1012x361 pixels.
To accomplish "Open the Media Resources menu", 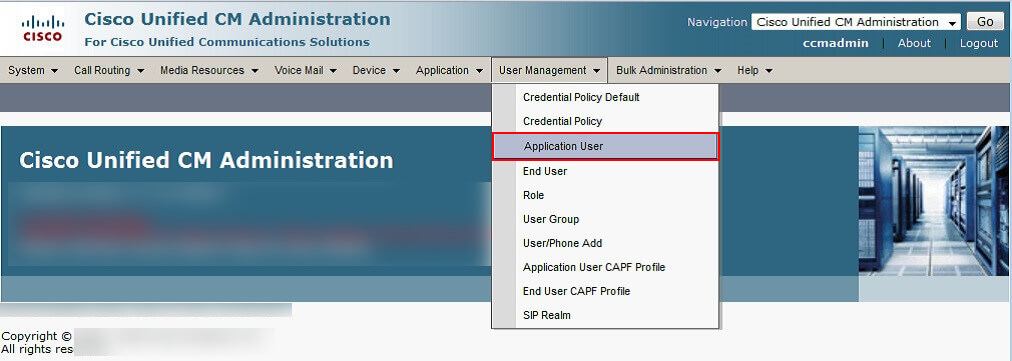I will click(x=209, y=70).
